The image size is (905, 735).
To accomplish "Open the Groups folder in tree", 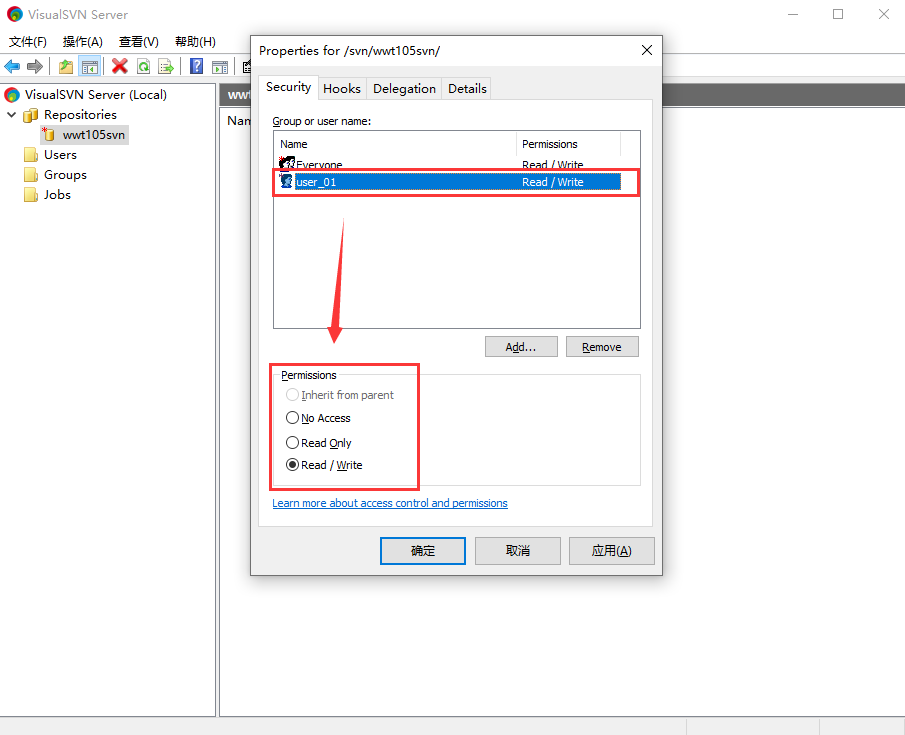I will (x=64, y=175).
